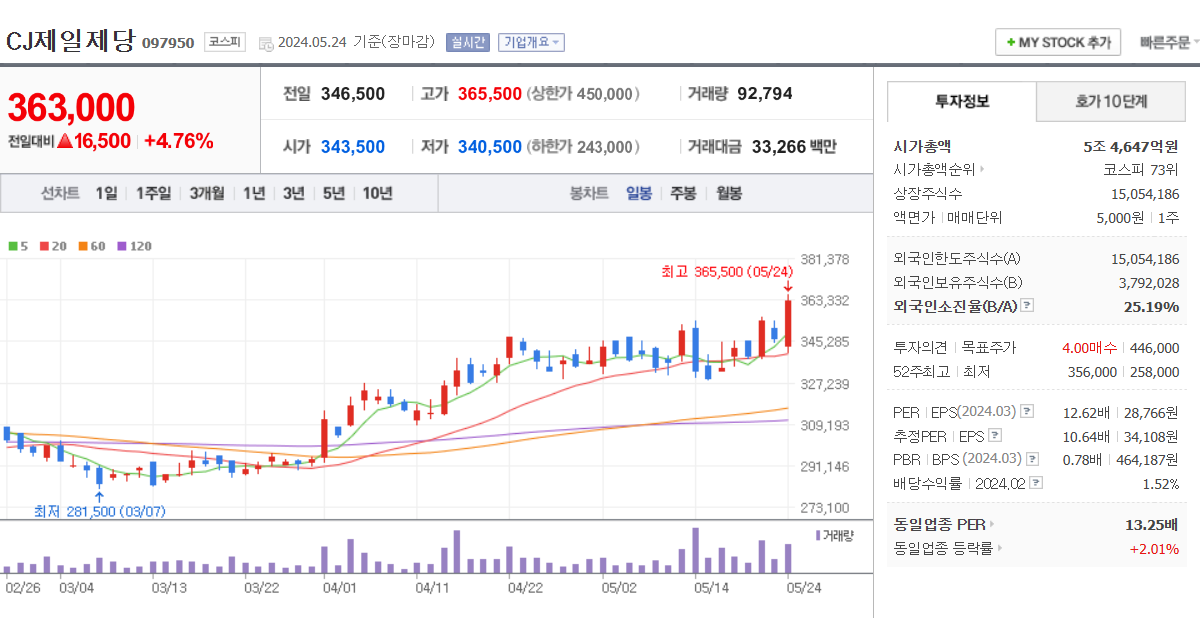
Task: Click the 시가총액 value 5조 4,647억원
Action: [1131, 145]
